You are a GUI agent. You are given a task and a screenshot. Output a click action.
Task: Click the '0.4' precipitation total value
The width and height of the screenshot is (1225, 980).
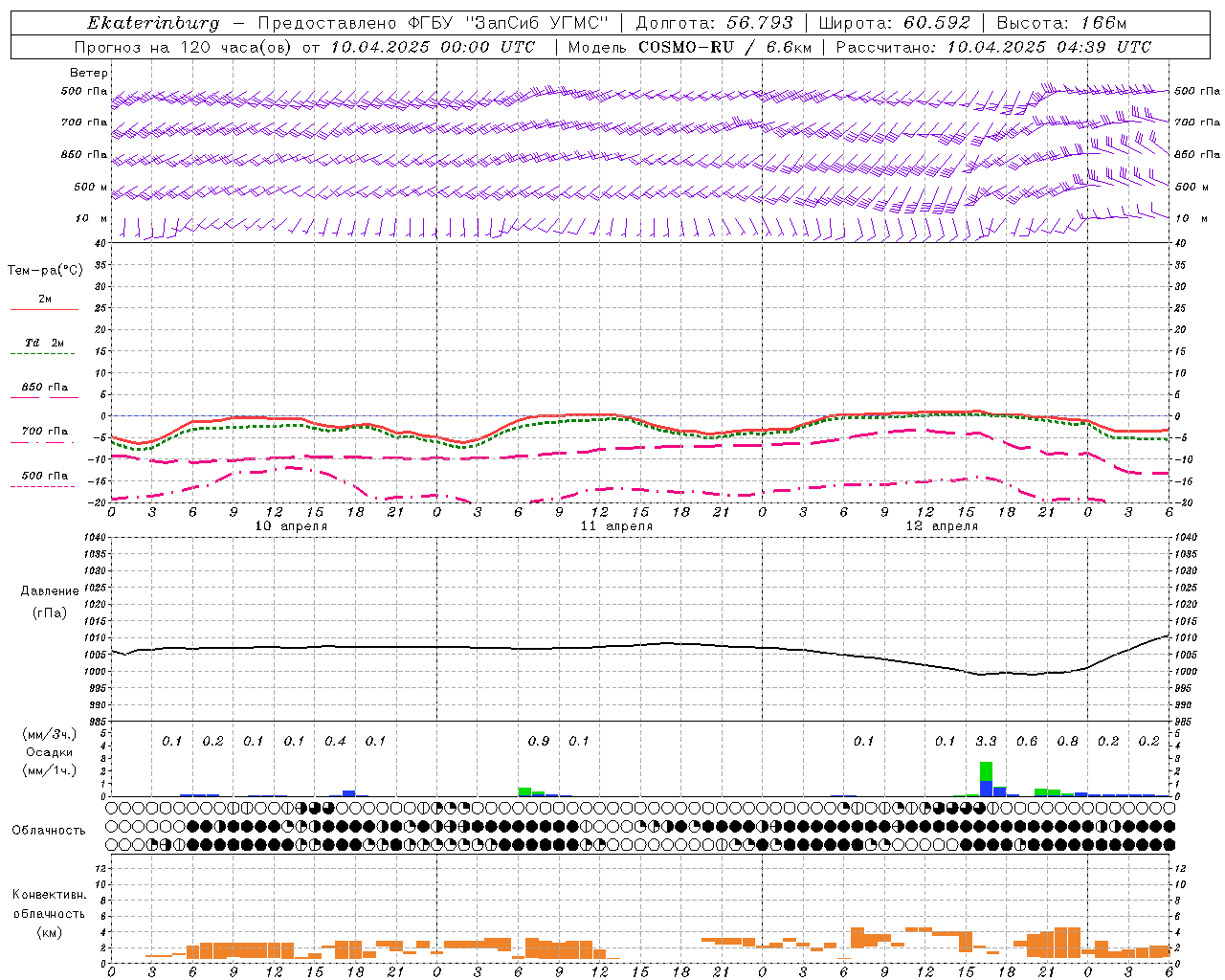tap(335, 742)
